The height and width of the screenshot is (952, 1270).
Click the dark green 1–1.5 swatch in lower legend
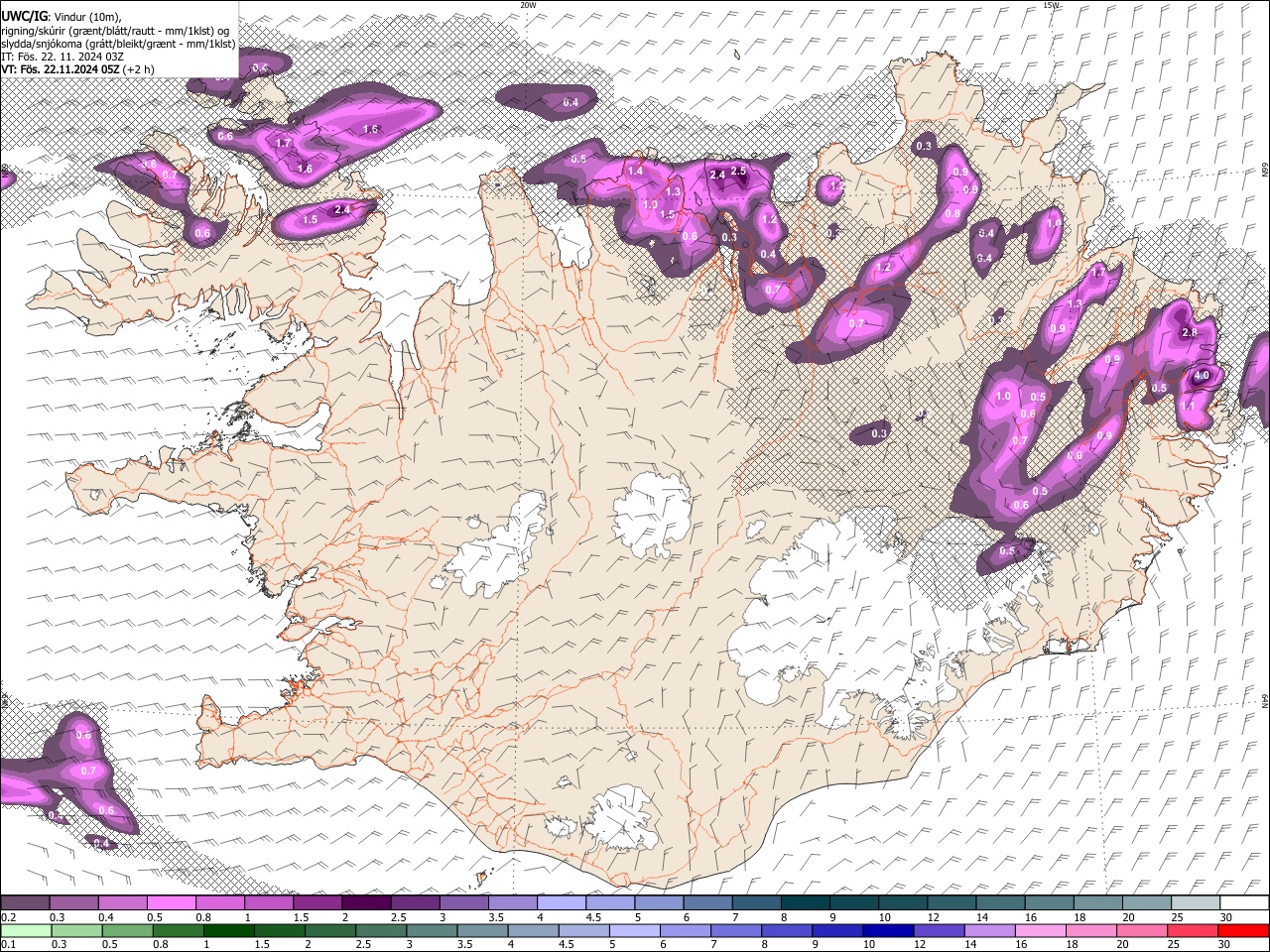tap(228, 931)
